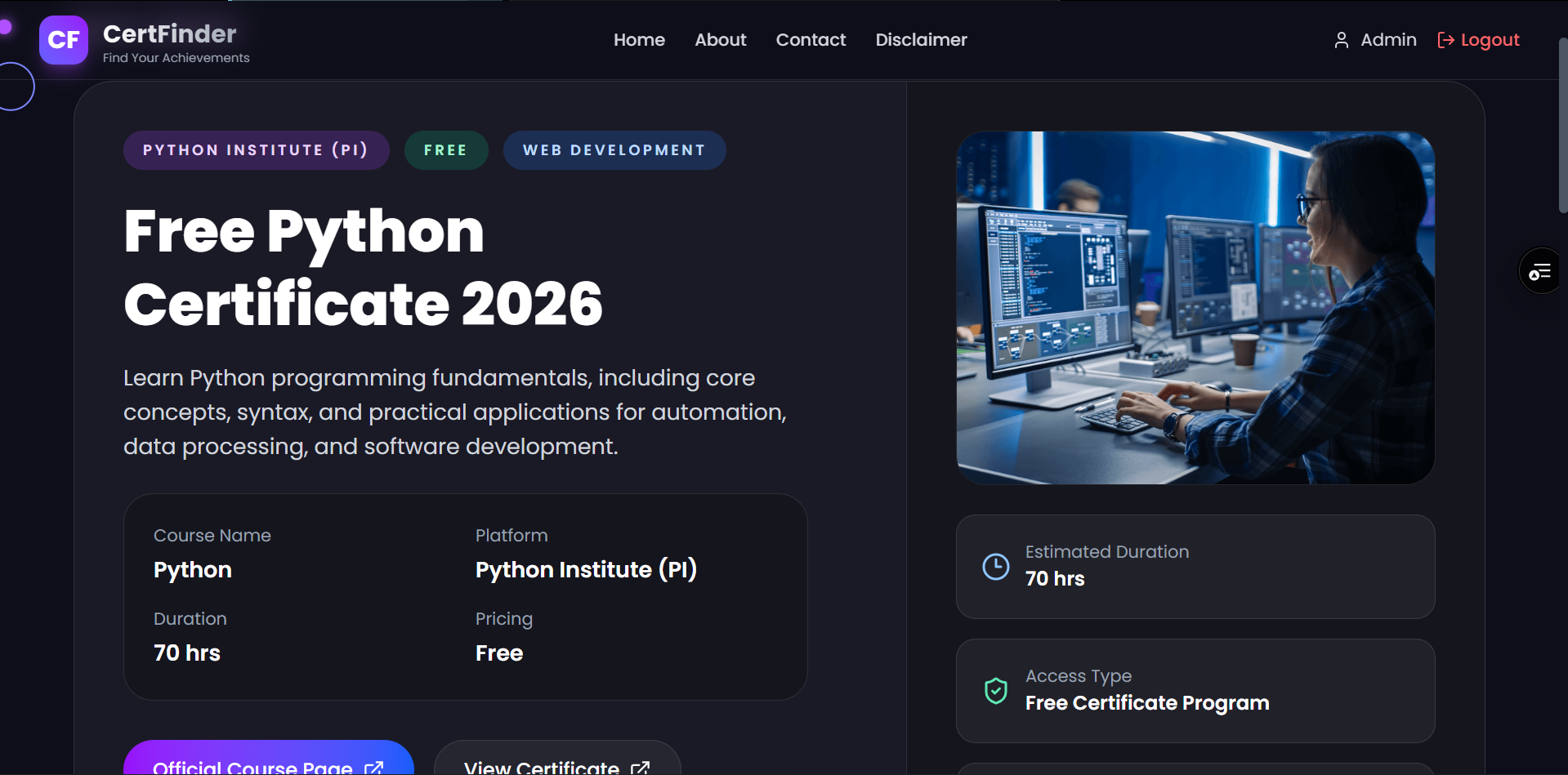Click the Platform label

point(511,536)
